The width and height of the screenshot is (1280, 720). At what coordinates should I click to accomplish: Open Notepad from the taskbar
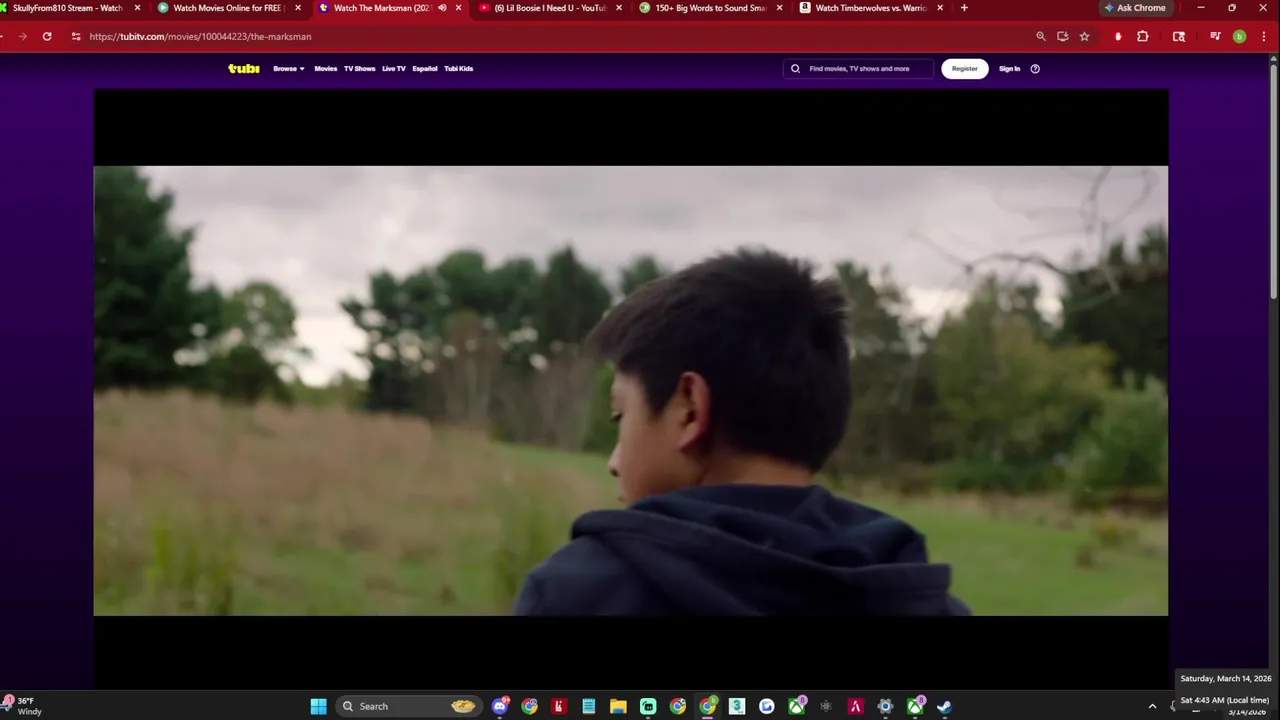pyautogui.click(x=589, y=706)
